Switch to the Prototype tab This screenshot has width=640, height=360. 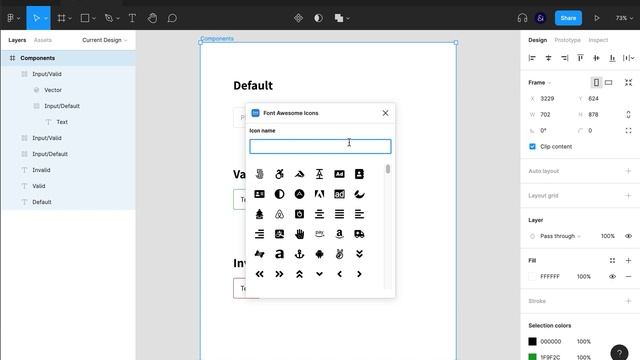pyautogui.click(x=567, y=40)
